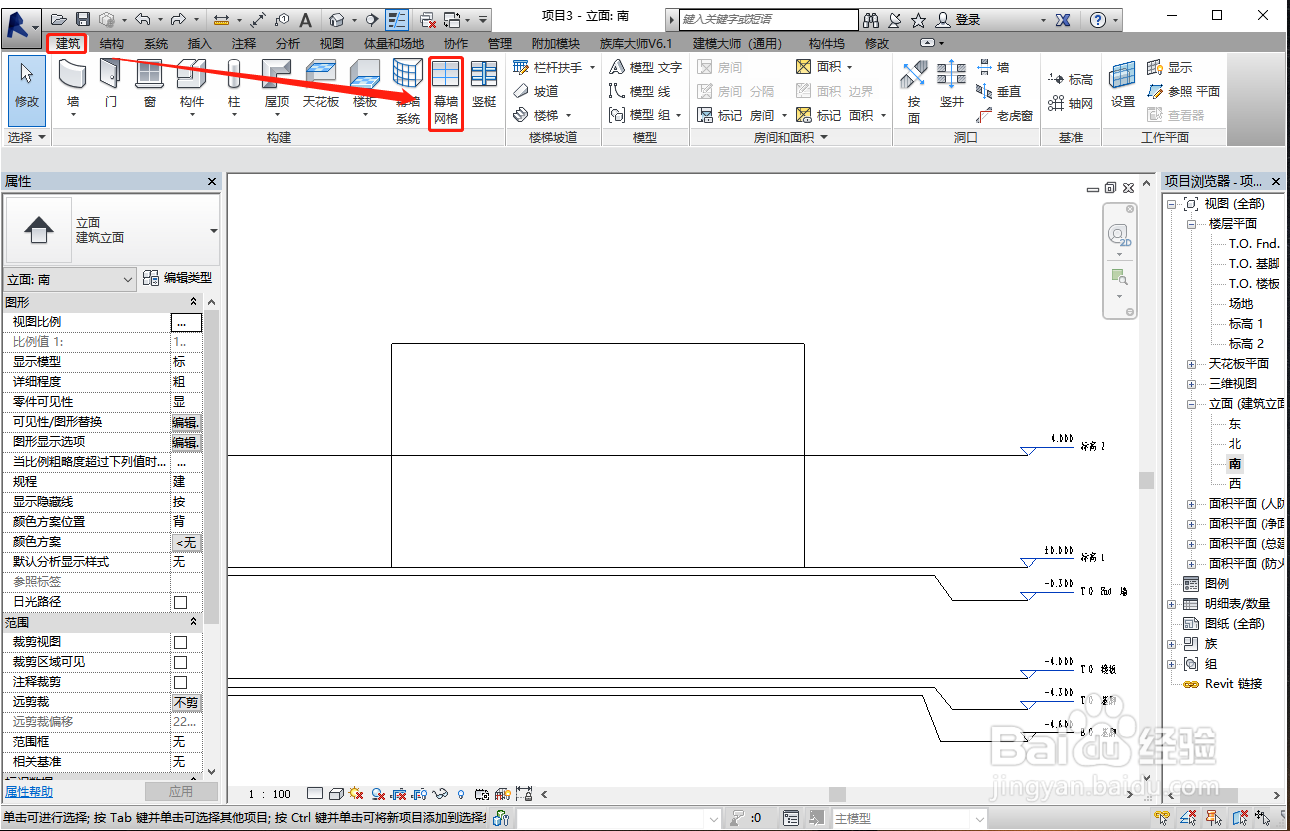1290x831 pixels.
Task: Click the thin lines toggle in quick access
Action: point(396,19)
